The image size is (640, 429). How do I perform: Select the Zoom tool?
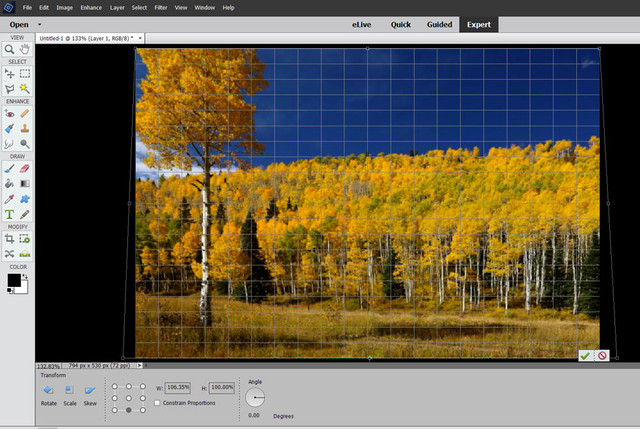9,50
